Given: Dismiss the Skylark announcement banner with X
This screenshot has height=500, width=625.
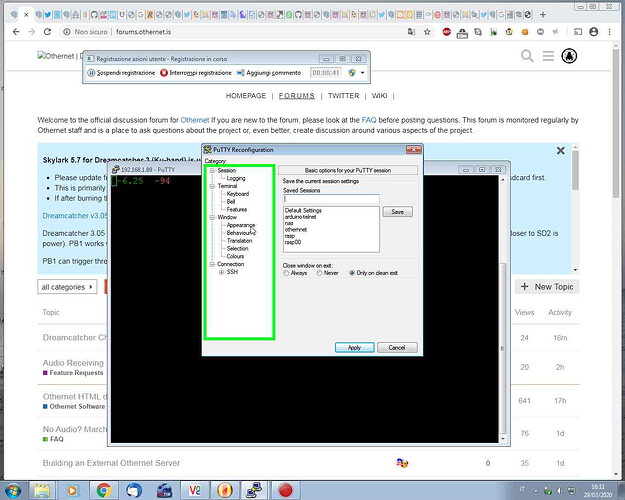Looking at the screenshot, I should [x=560, y=151].
